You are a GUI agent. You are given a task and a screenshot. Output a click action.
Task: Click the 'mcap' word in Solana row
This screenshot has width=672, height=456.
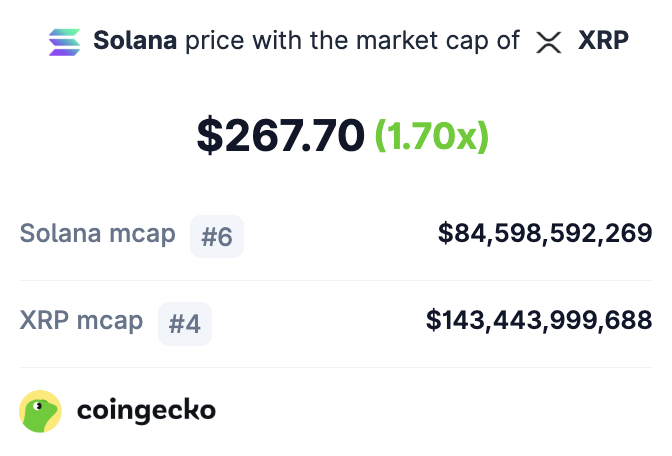[x=143, y=235]
